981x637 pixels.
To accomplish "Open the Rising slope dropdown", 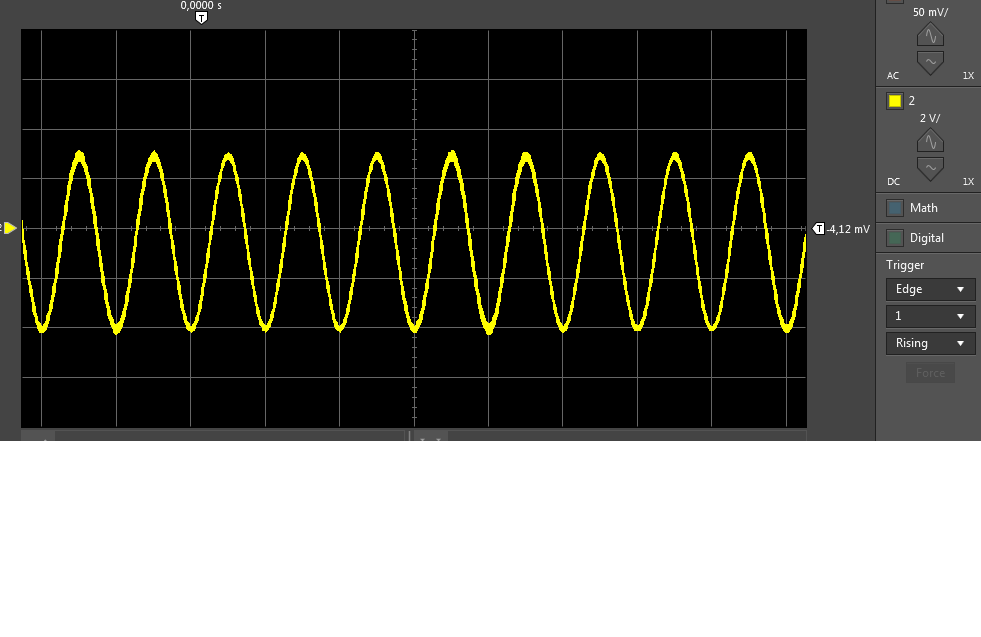I will 930,343.
